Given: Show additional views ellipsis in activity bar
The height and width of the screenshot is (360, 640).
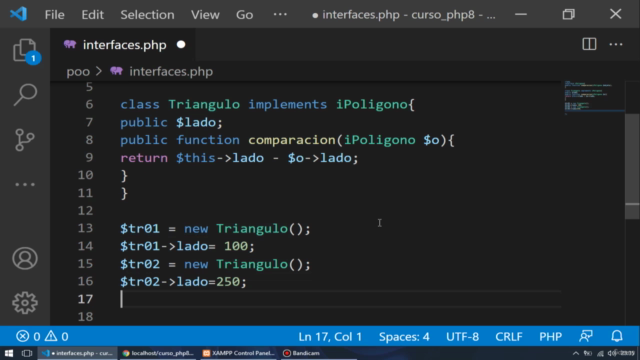Looking at the screenshot, I should point(25,184).
